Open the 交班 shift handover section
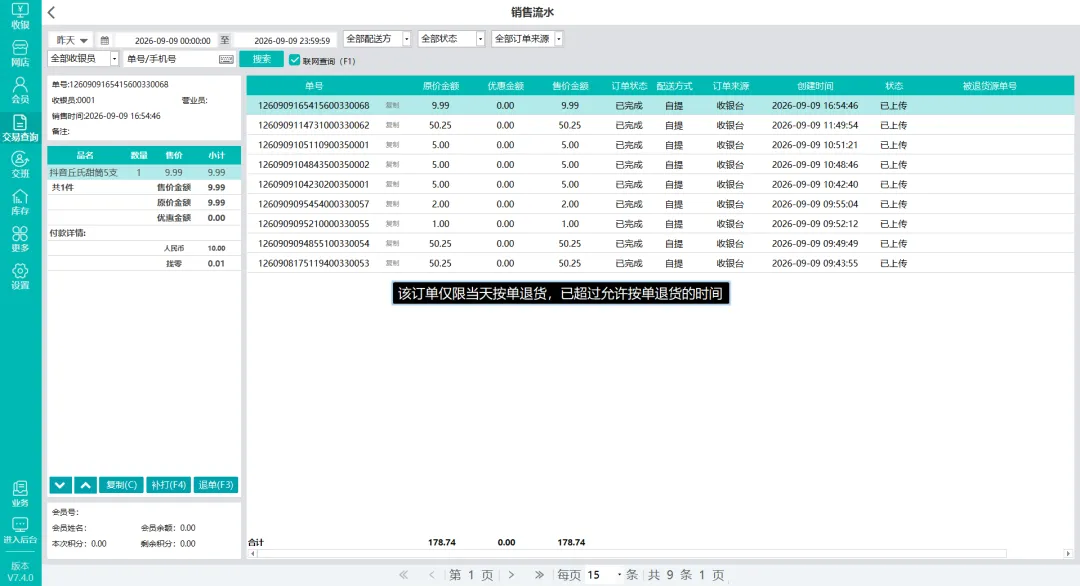 tap(20, 165)
